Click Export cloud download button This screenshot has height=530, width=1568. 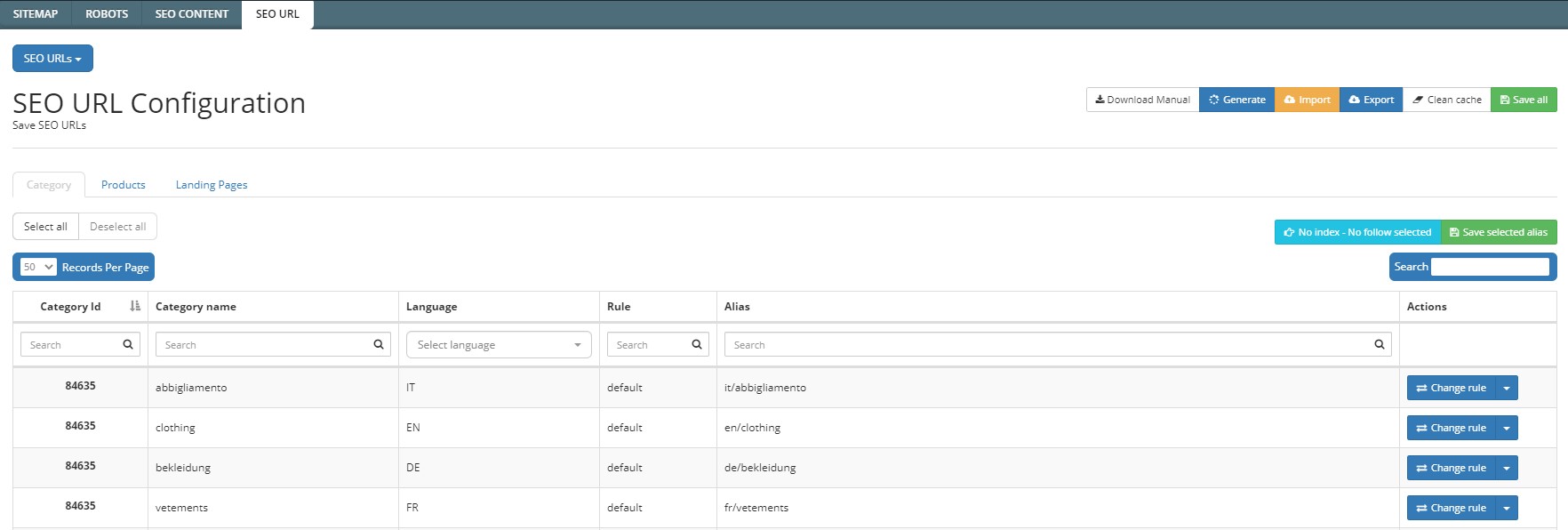click(1371, 100)
